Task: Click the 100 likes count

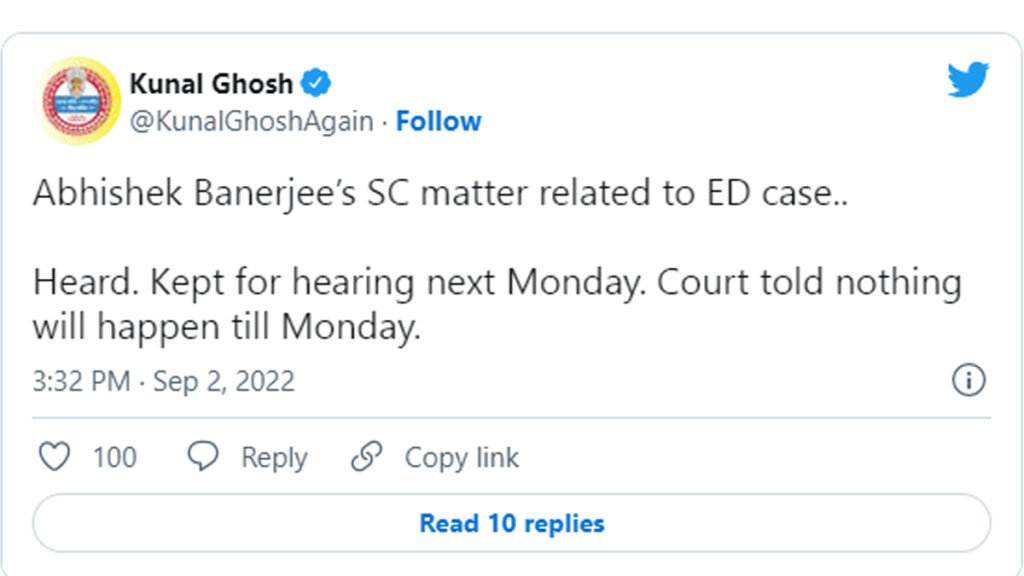Action: coord(114,458)
